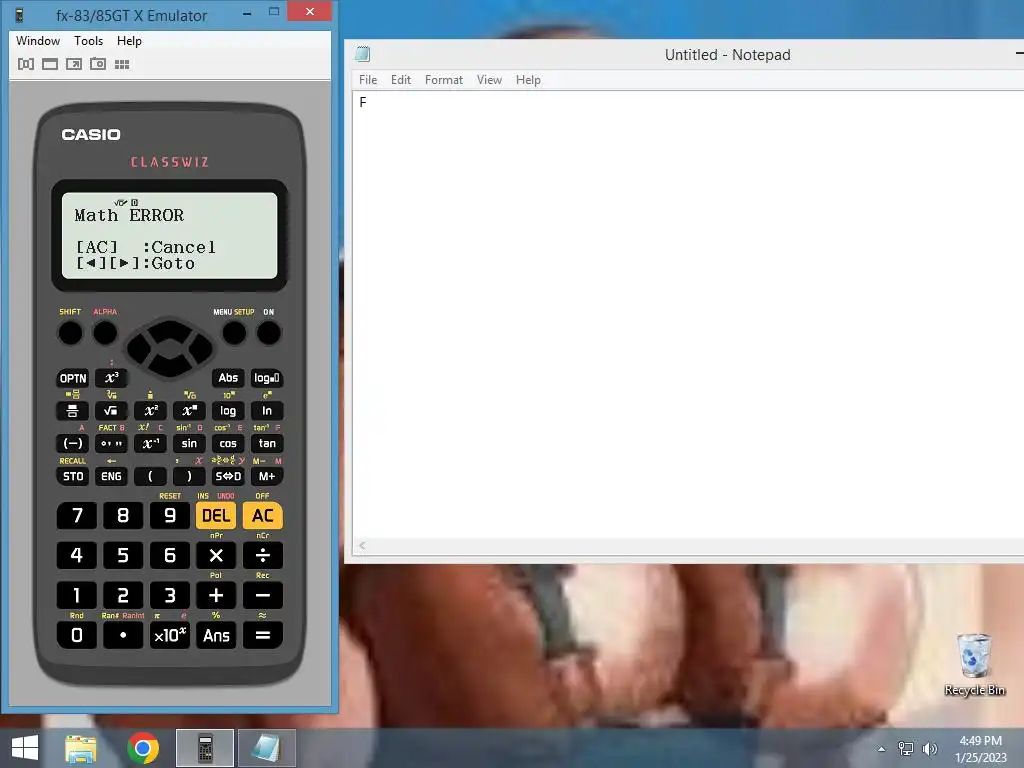Click the Windows Start button
The width and height of the screenshot is (1024, 768).
pos(25,748)
